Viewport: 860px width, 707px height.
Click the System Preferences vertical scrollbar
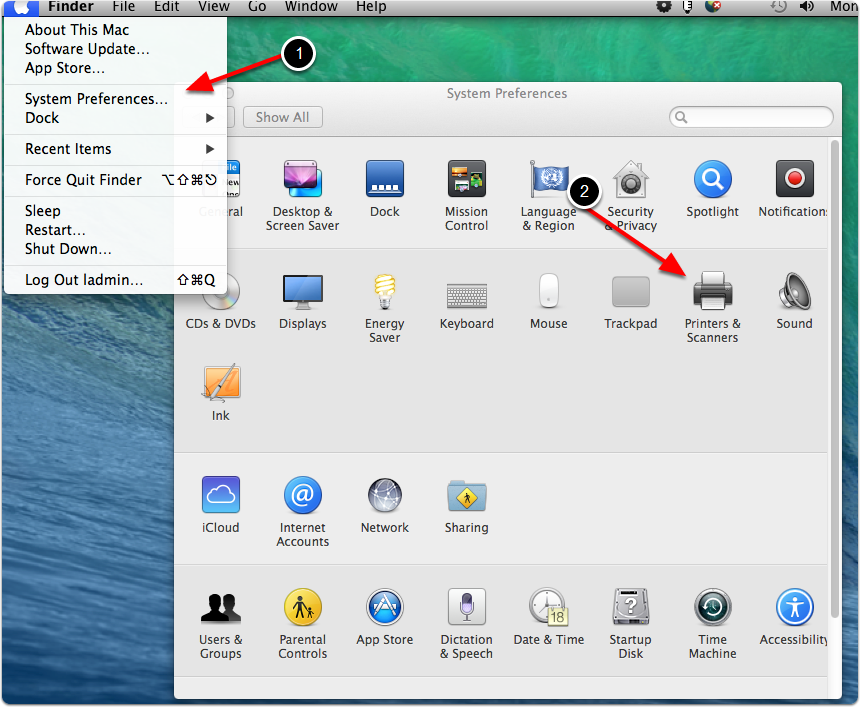pyautogui.click(x=835, y=378)
